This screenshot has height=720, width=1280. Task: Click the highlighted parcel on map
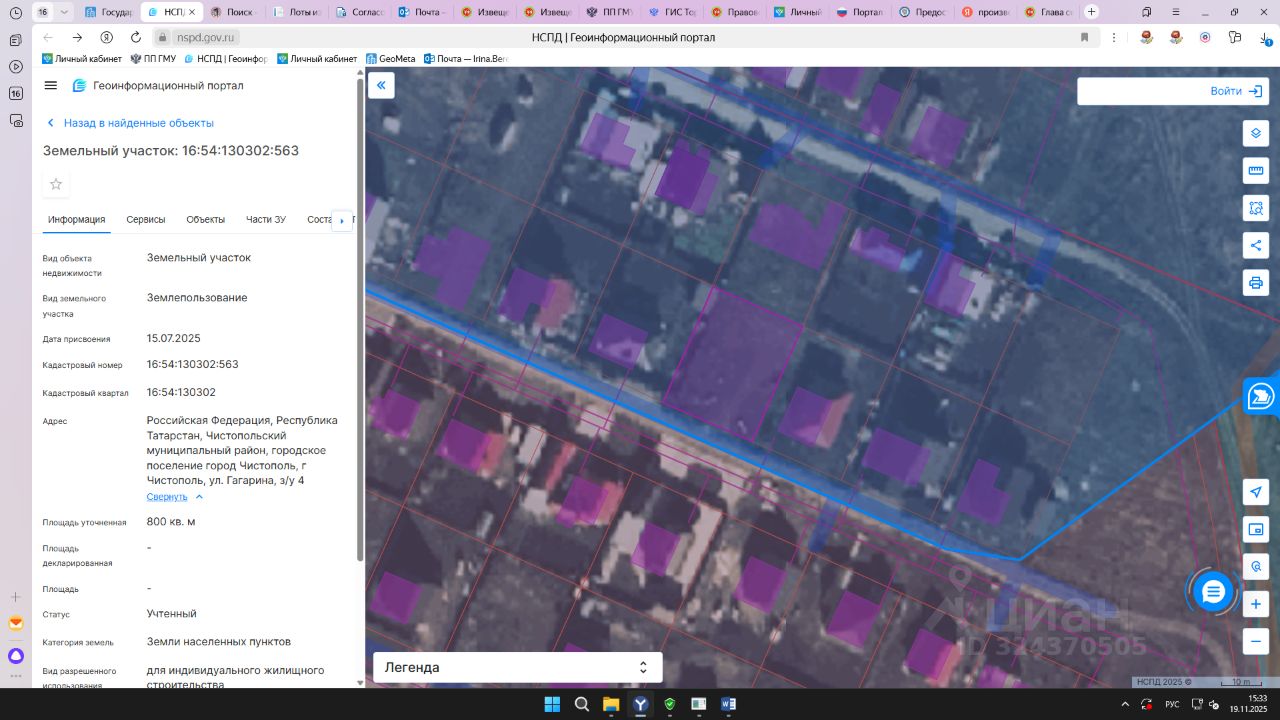(732, 364)
